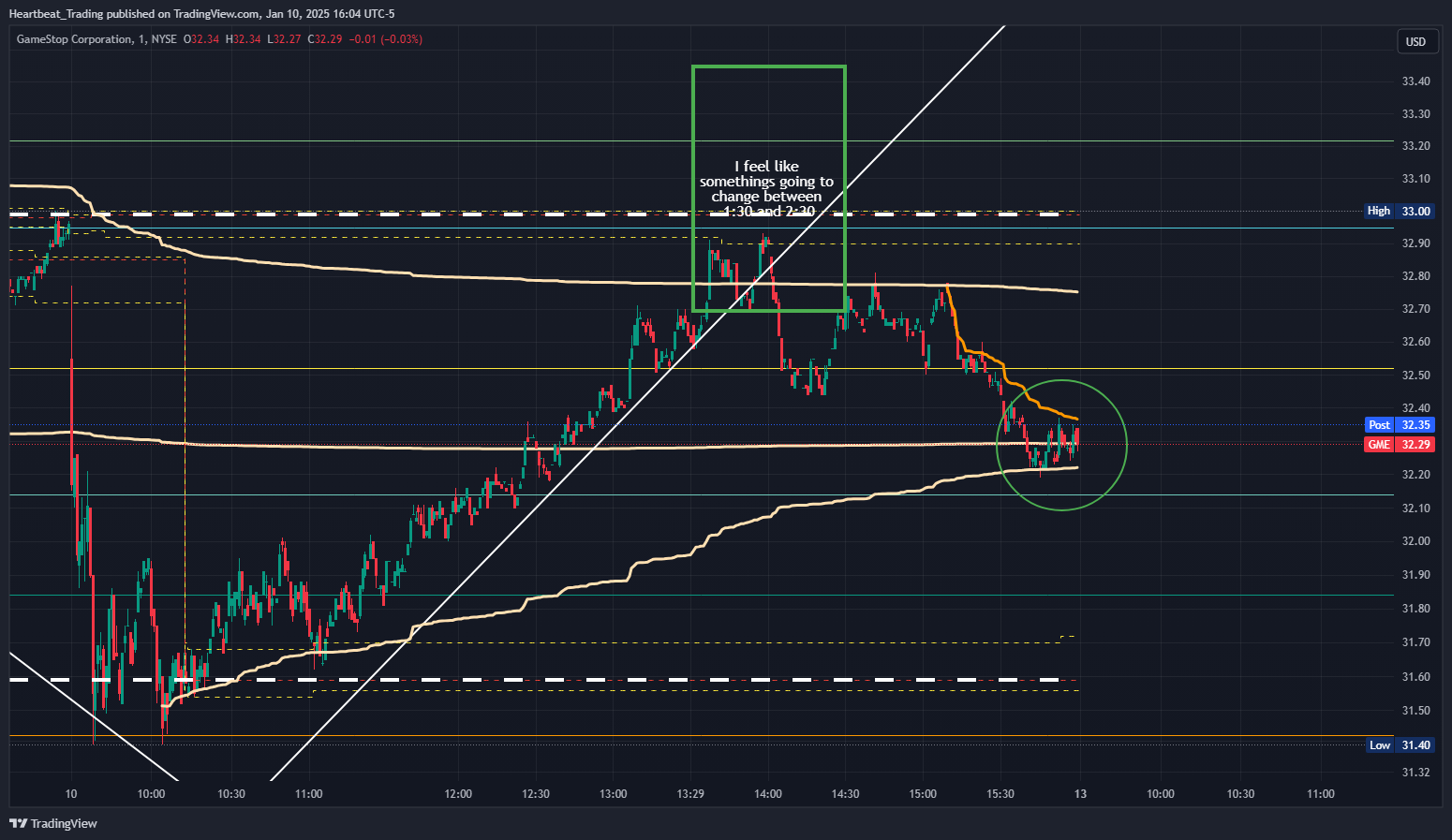Click the 33.10 price axis label

[1415, 179]
